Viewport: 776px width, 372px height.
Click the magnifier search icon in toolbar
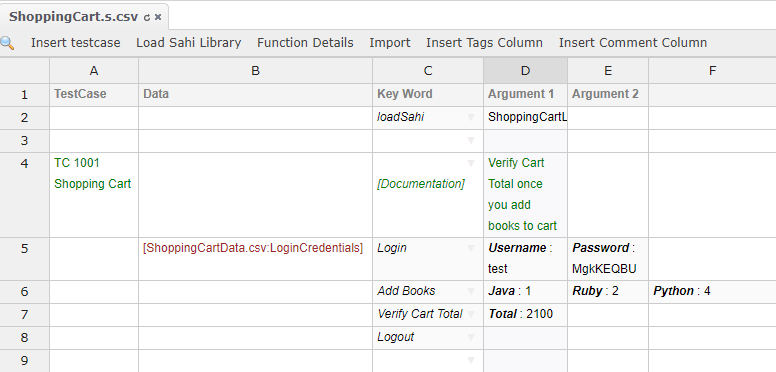pos(7,43)
